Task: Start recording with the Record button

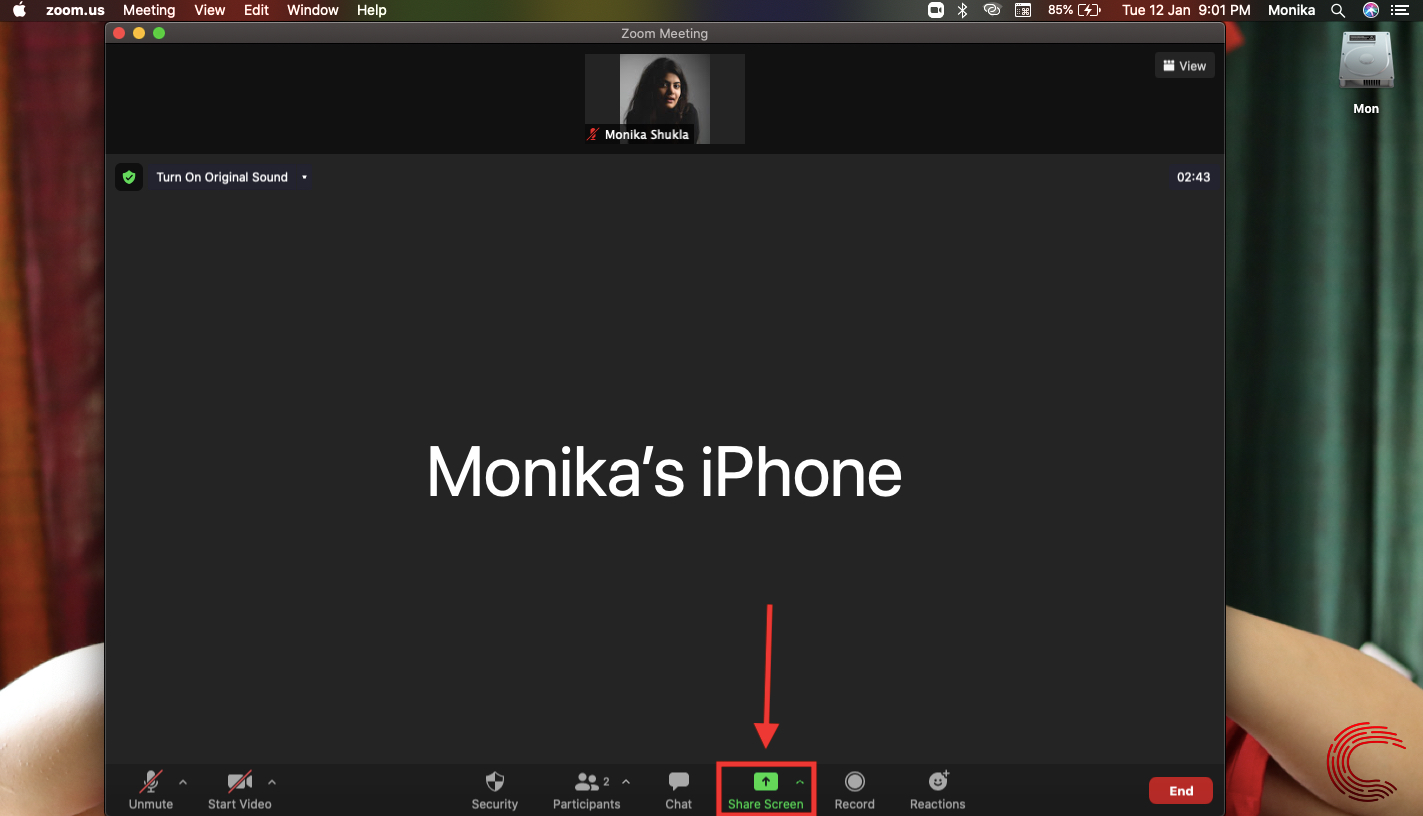Action: point(854,790)
